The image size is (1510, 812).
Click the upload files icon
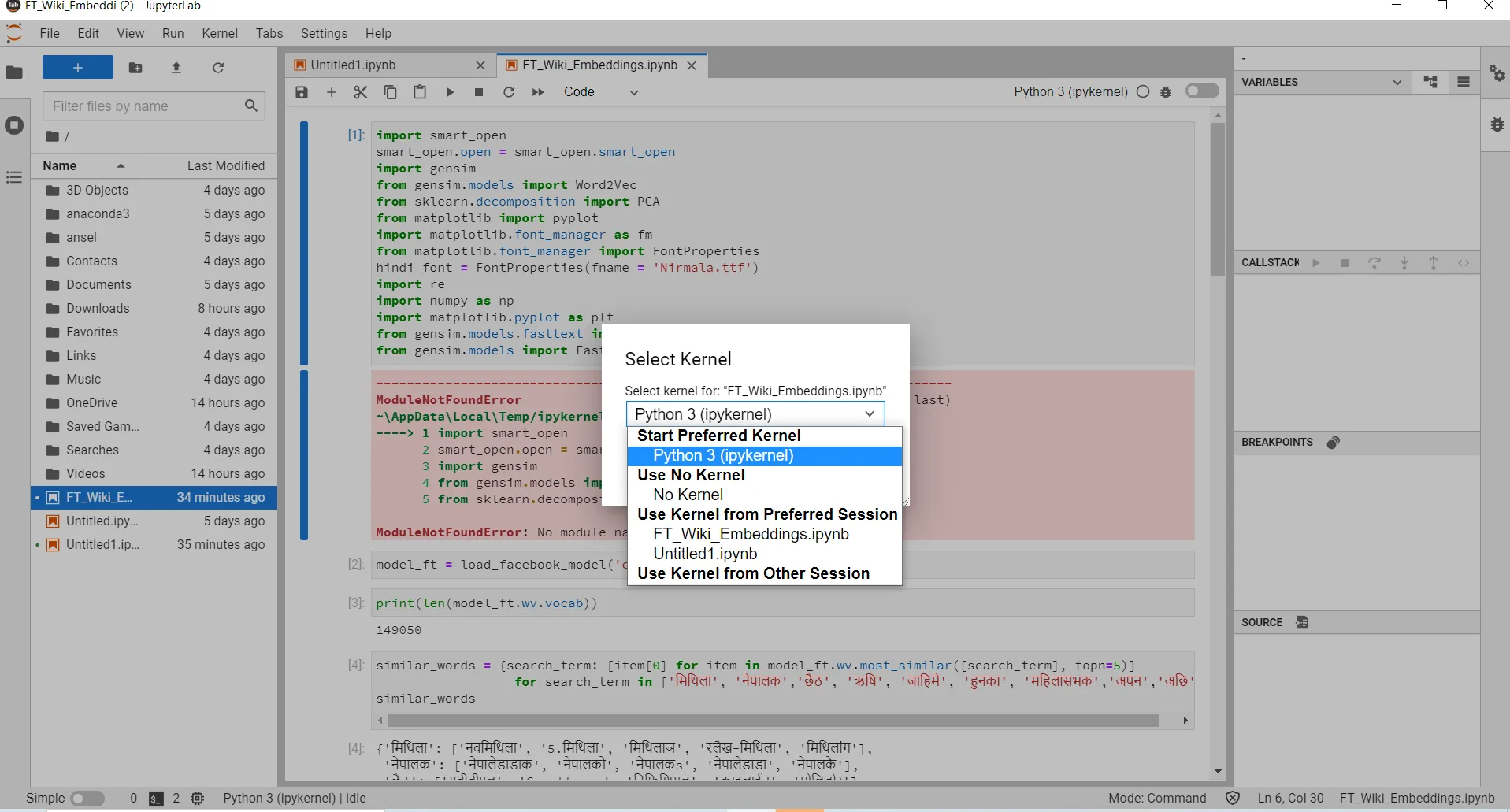[x=176, y=68]
